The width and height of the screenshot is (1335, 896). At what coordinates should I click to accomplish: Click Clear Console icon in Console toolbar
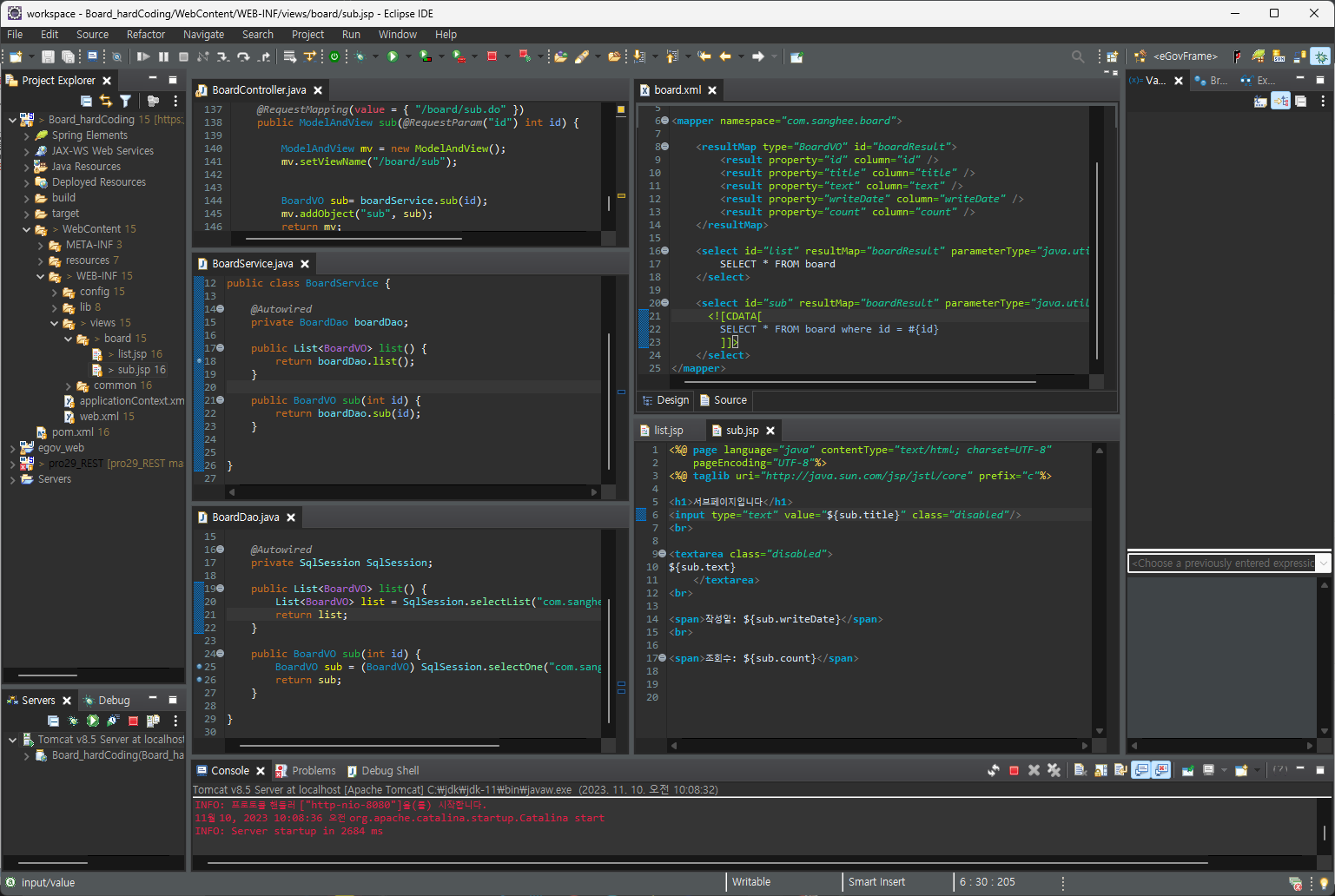[1081, 770]
